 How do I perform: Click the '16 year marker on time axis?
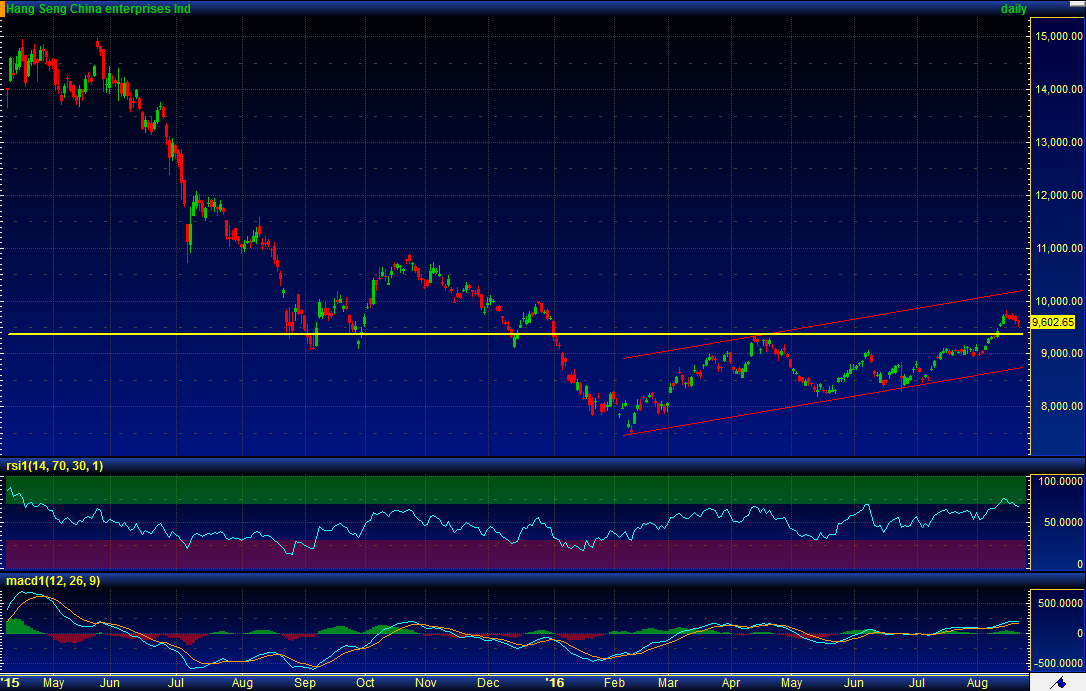tap(554, 683)
